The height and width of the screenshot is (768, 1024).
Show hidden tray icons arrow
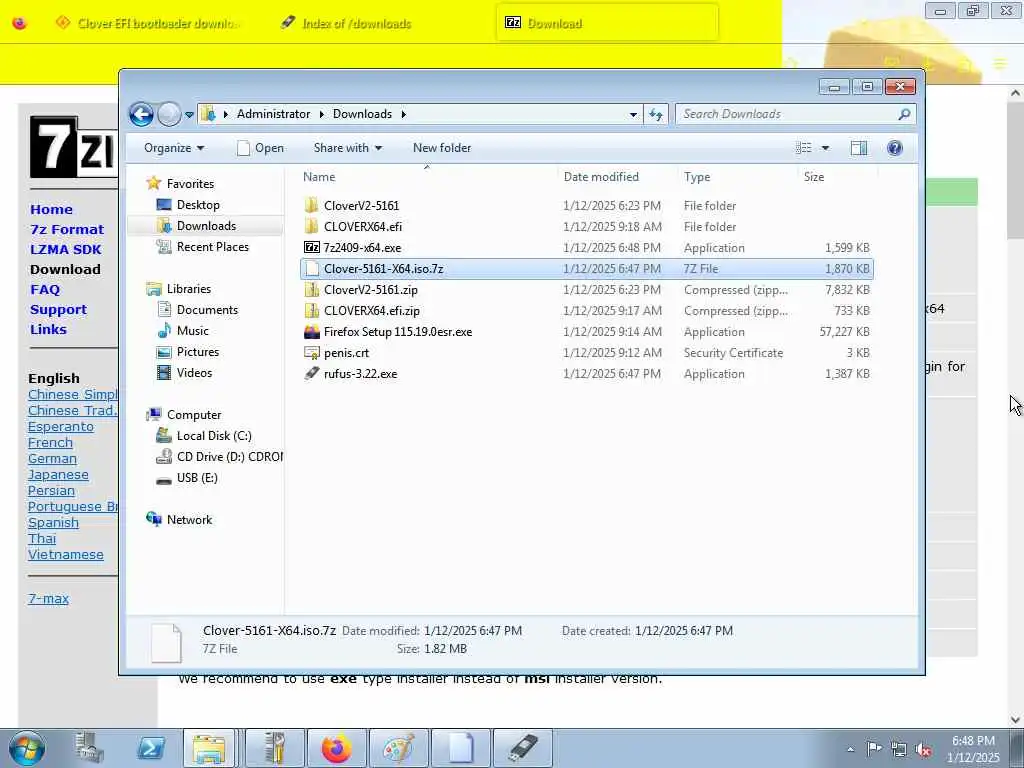coord(850,750)
